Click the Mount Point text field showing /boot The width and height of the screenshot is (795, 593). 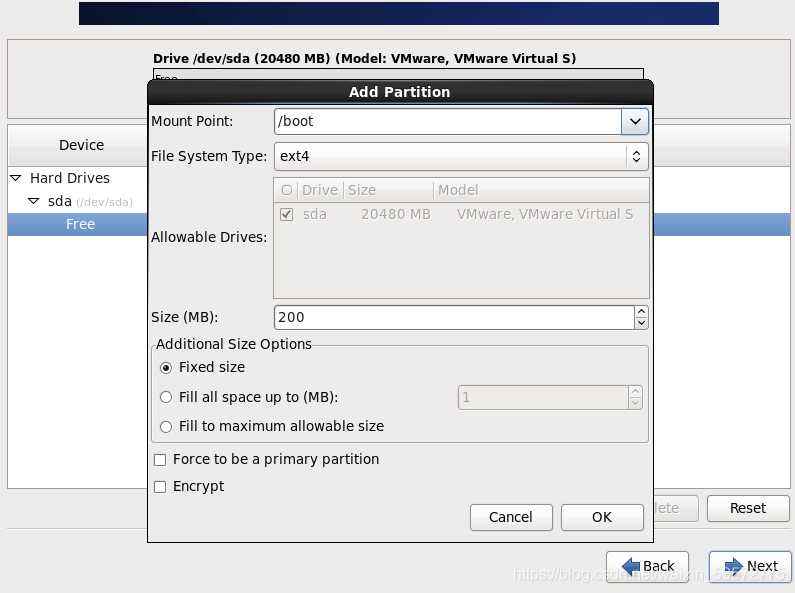click(448, 121)
